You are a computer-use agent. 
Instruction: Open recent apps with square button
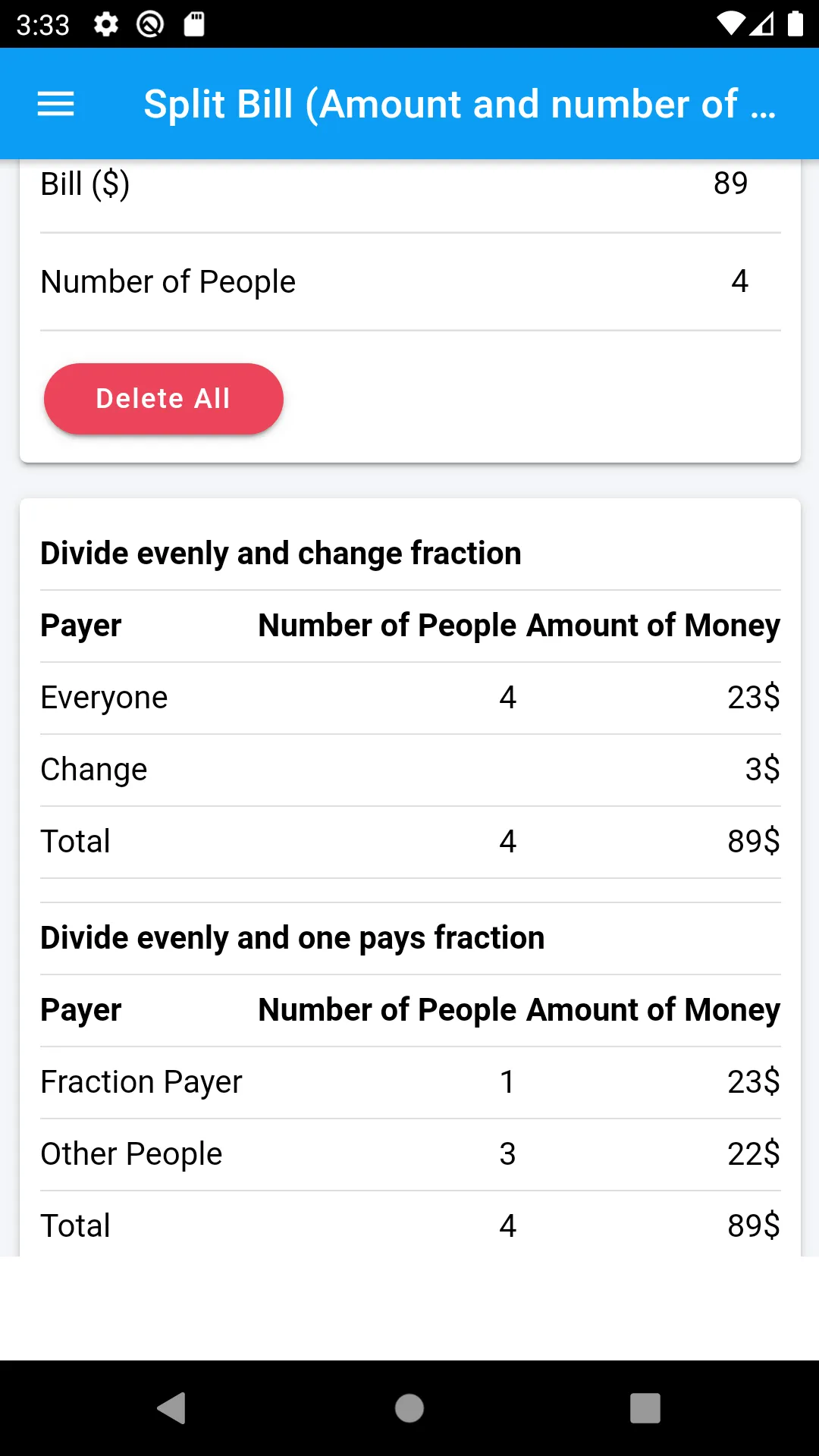[x=645, y=1408]
